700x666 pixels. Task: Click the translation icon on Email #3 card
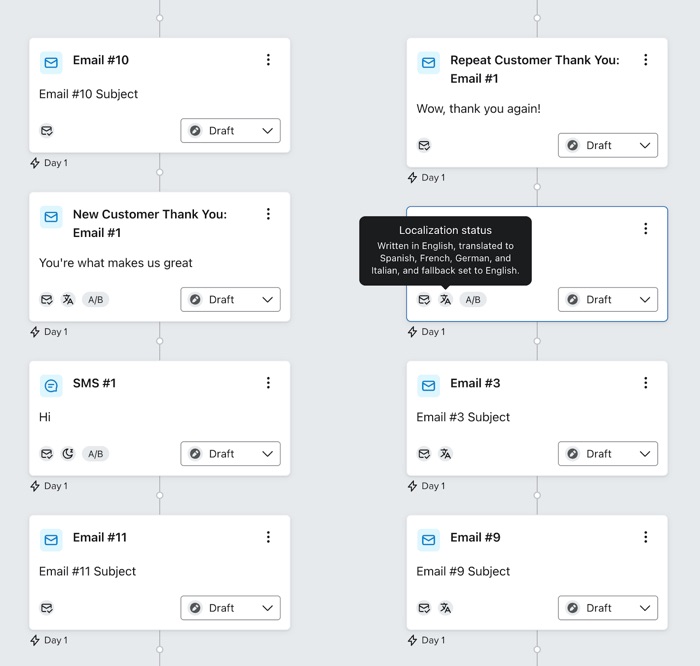tap(445, 454)
